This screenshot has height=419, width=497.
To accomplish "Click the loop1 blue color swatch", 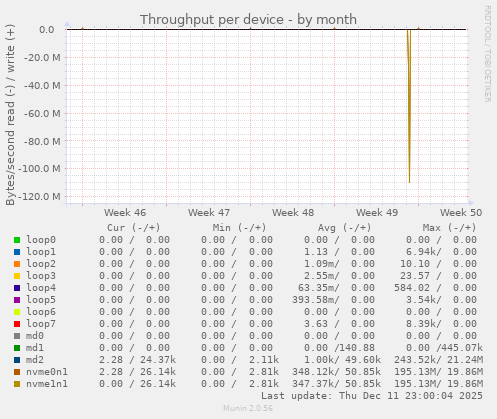I will 17,252.
